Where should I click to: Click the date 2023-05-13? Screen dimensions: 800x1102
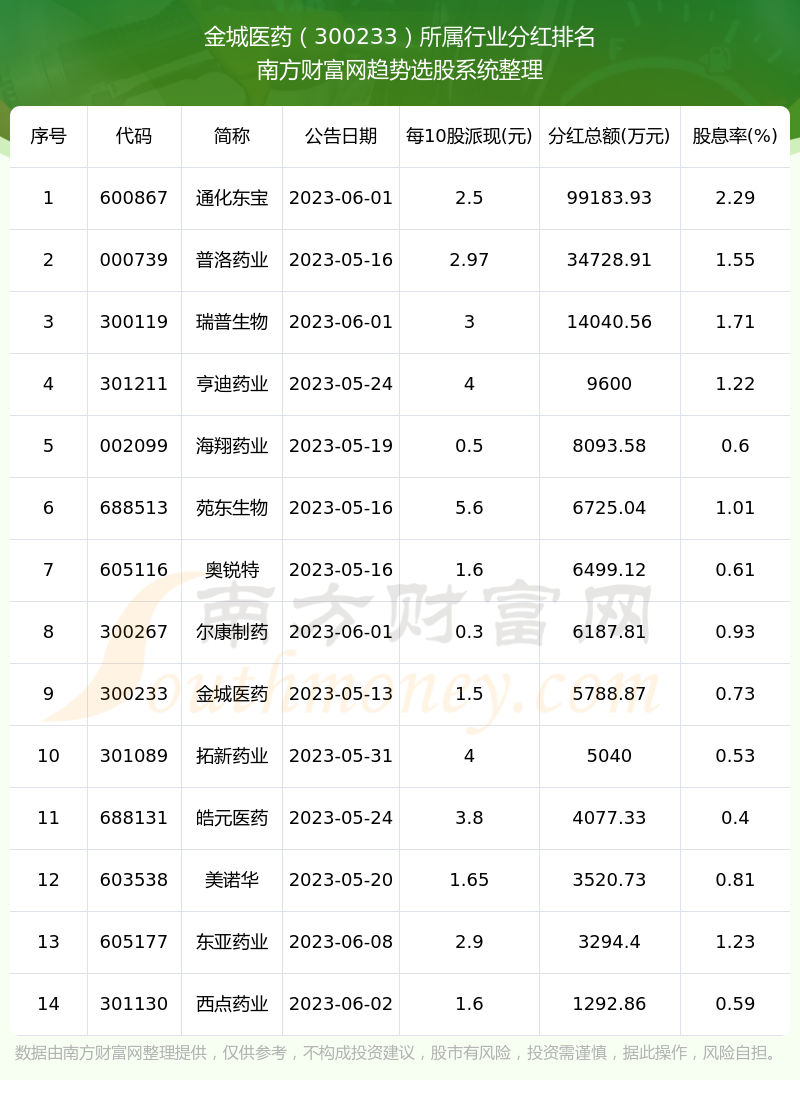click(341, 694)
